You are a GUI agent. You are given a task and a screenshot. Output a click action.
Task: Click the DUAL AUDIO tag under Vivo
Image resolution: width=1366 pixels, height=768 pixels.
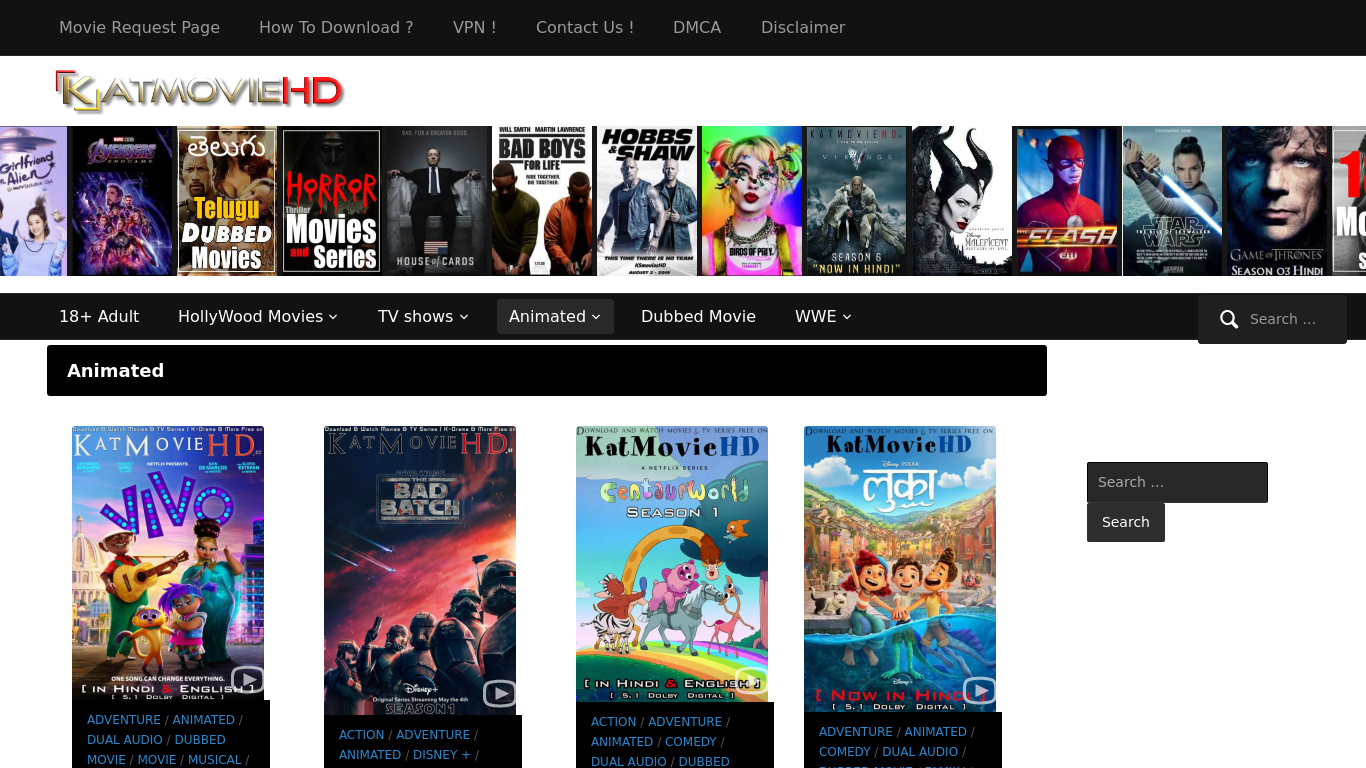coord(125,740)
